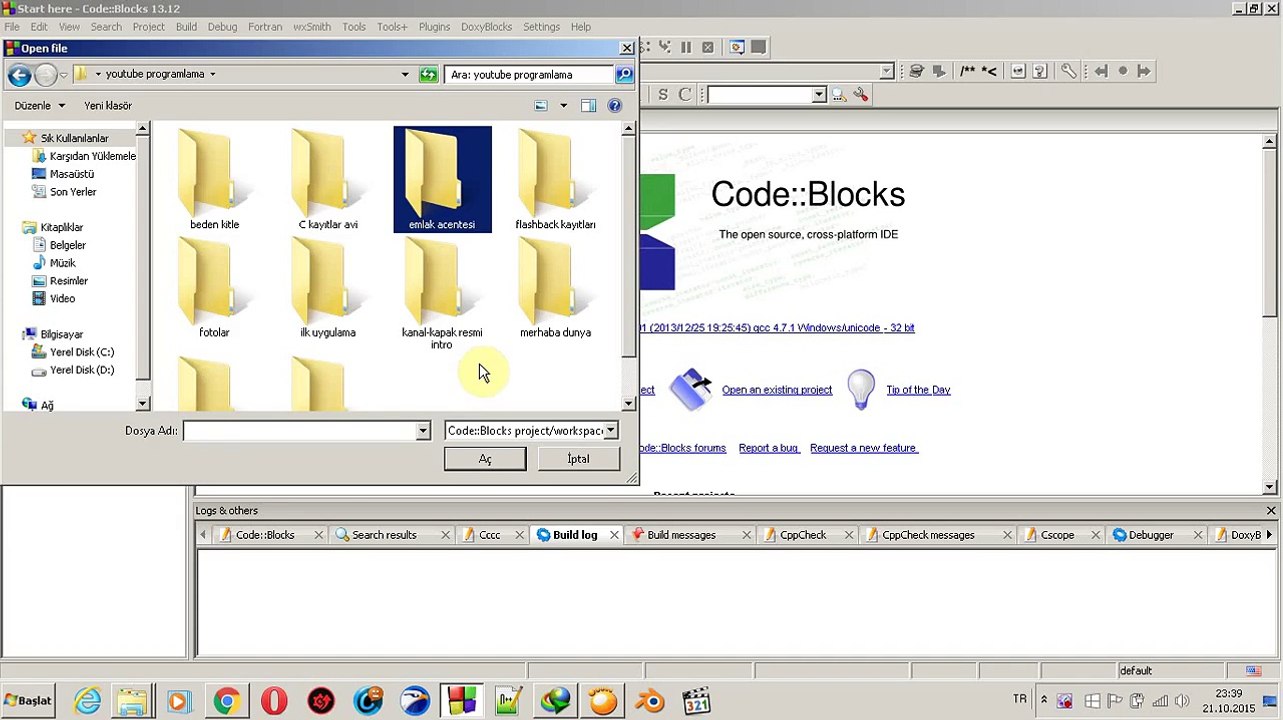
Task: Expand the Dosya Adı dropdown arrow
Action: click(423, 431)
